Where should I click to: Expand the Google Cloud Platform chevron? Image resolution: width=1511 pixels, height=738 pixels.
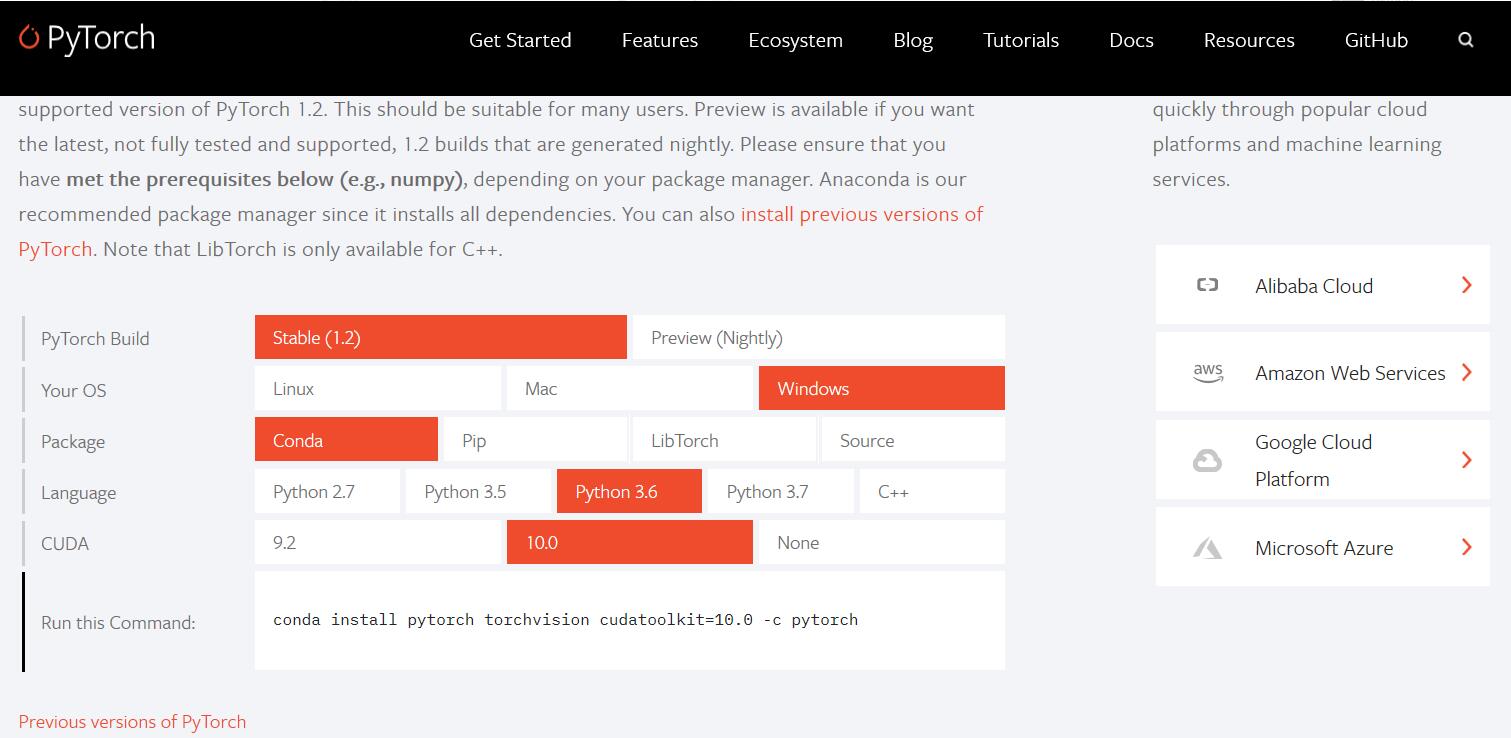tap(1466, 460)
